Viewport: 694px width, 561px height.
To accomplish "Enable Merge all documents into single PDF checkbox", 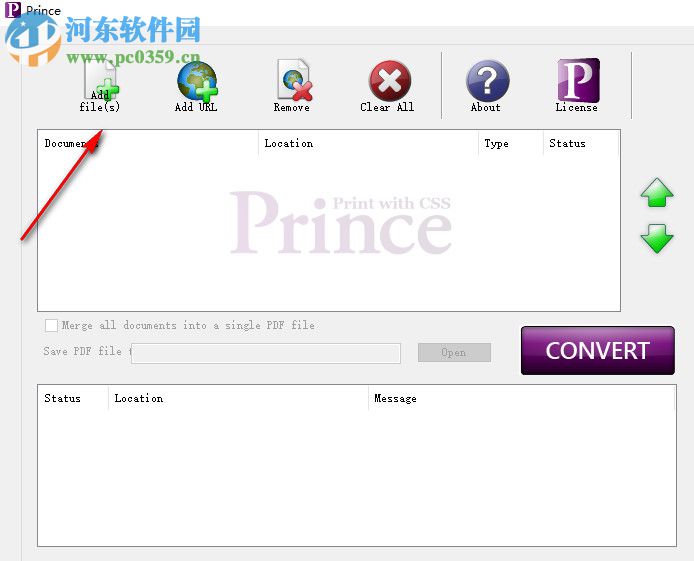I will (x=51, y=325).
